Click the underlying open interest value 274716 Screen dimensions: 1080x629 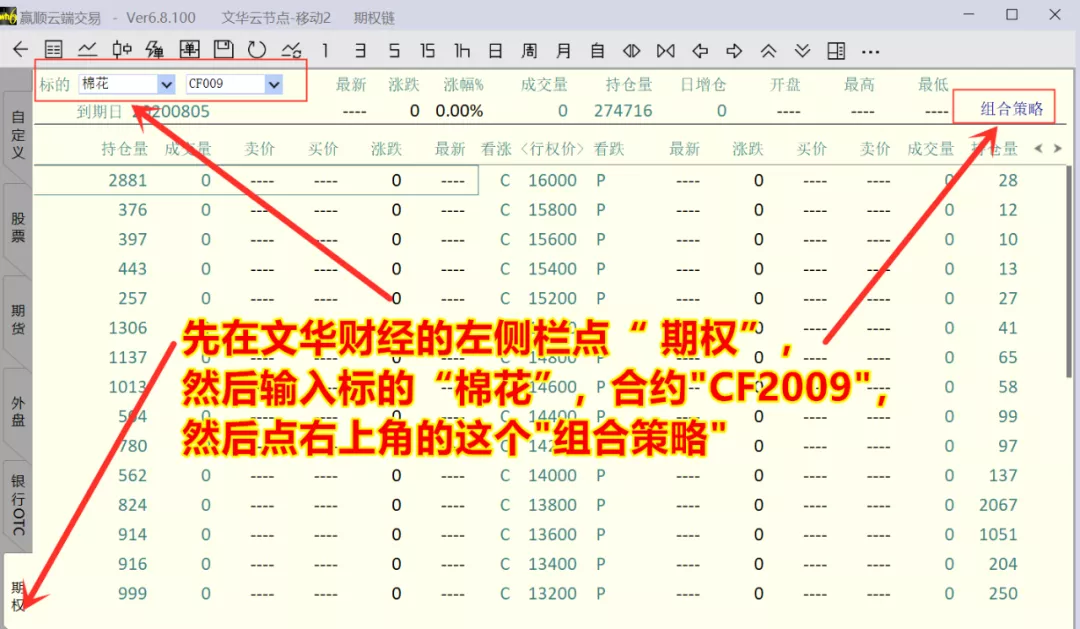[623, 111]
